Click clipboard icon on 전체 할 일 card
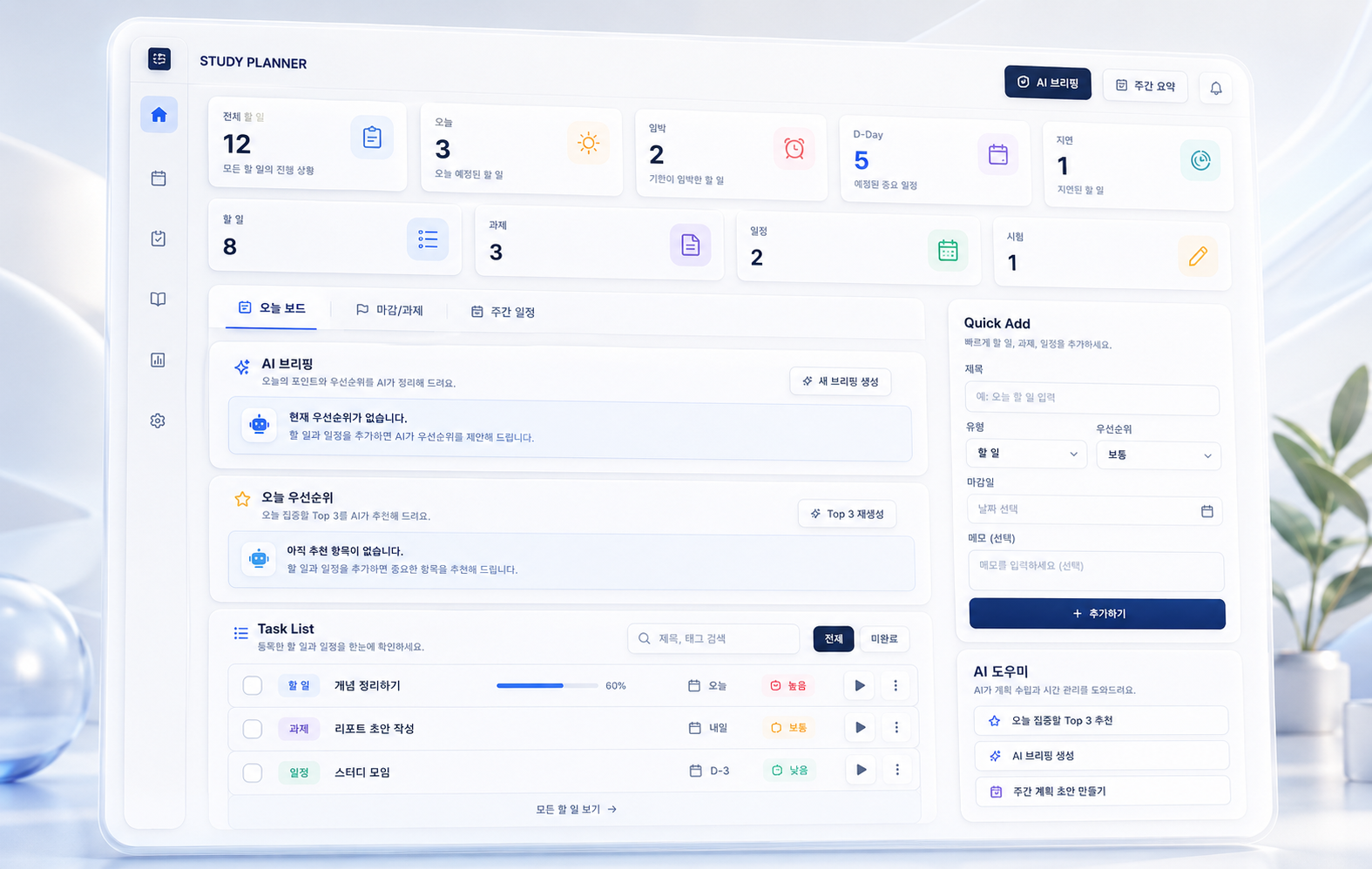The width and height of the screenshot is (1372, 869). coord(372,138)
